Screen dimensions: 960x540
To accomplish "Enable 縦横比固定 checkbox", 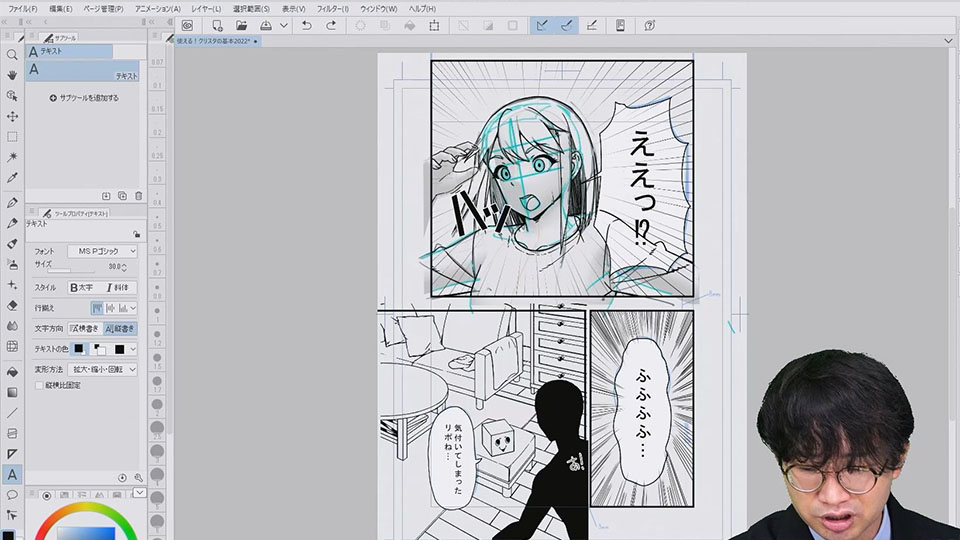I will [x=39, y=386].
